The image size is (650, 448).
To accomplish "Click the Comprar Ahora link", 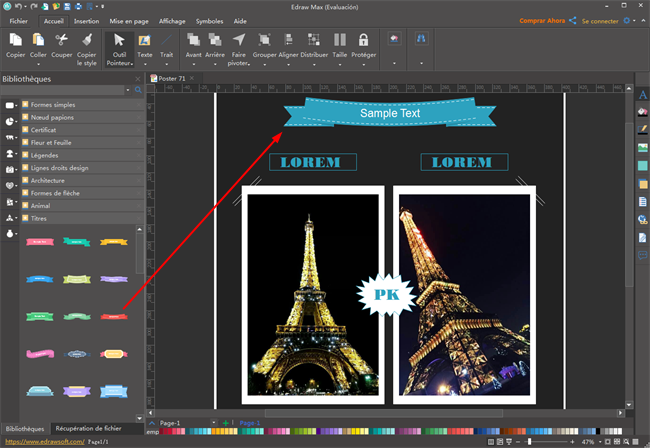I will (547, 20).
